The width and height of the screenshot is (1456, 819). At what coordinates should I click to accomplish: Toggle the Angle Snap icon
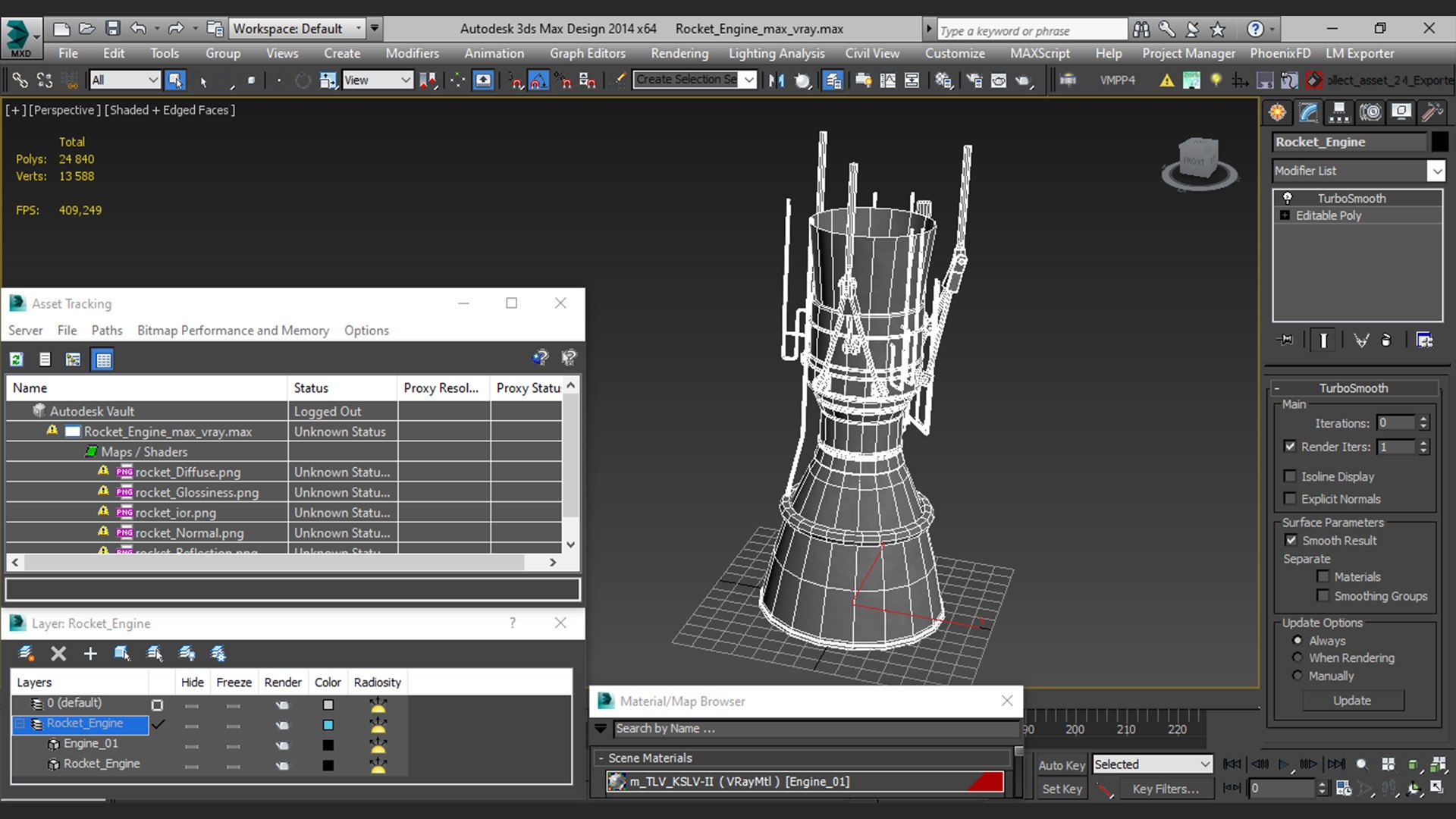539,80
